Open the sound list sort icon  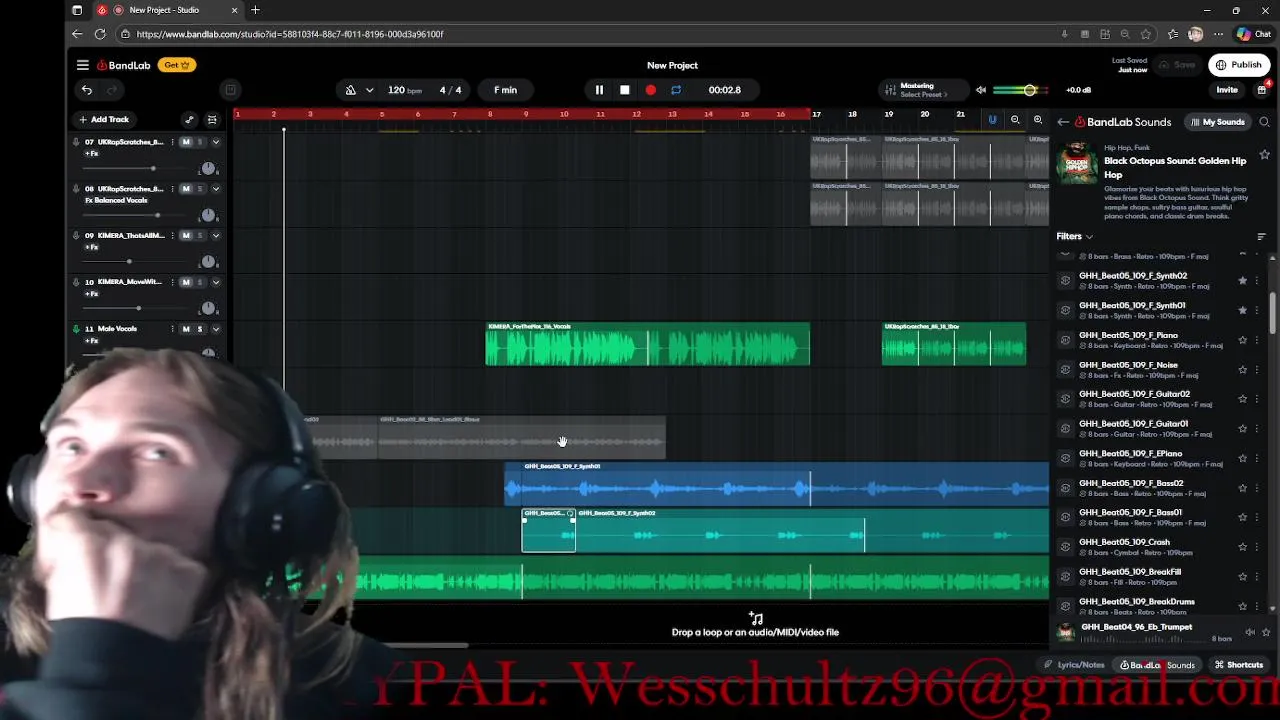pyautogui.click(x=1261, y=237)
